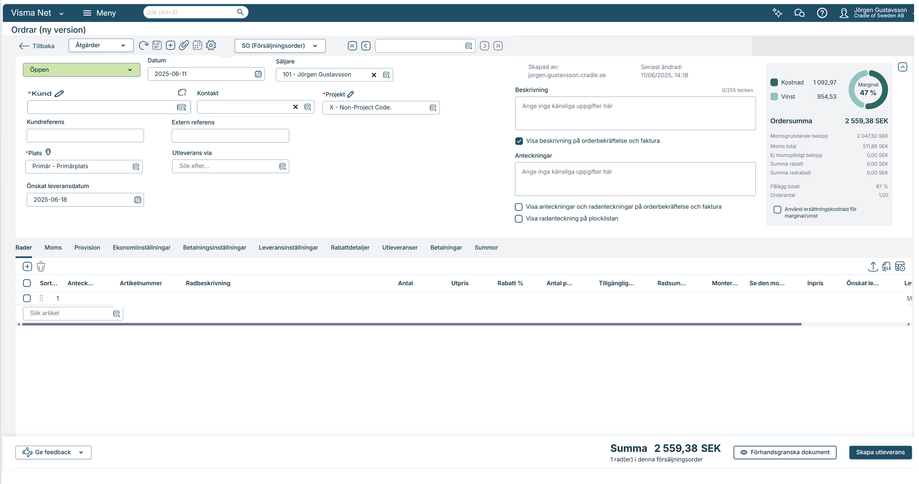Switch to the Moms tab
The width and height of the screenshot is (919, 484).
(x=53, y=248)
